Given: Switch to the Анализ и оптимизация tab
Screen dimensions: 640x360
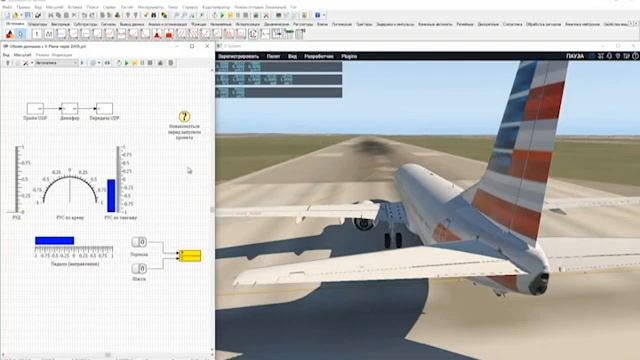Looking at the screenshot, I should point(167,24).
